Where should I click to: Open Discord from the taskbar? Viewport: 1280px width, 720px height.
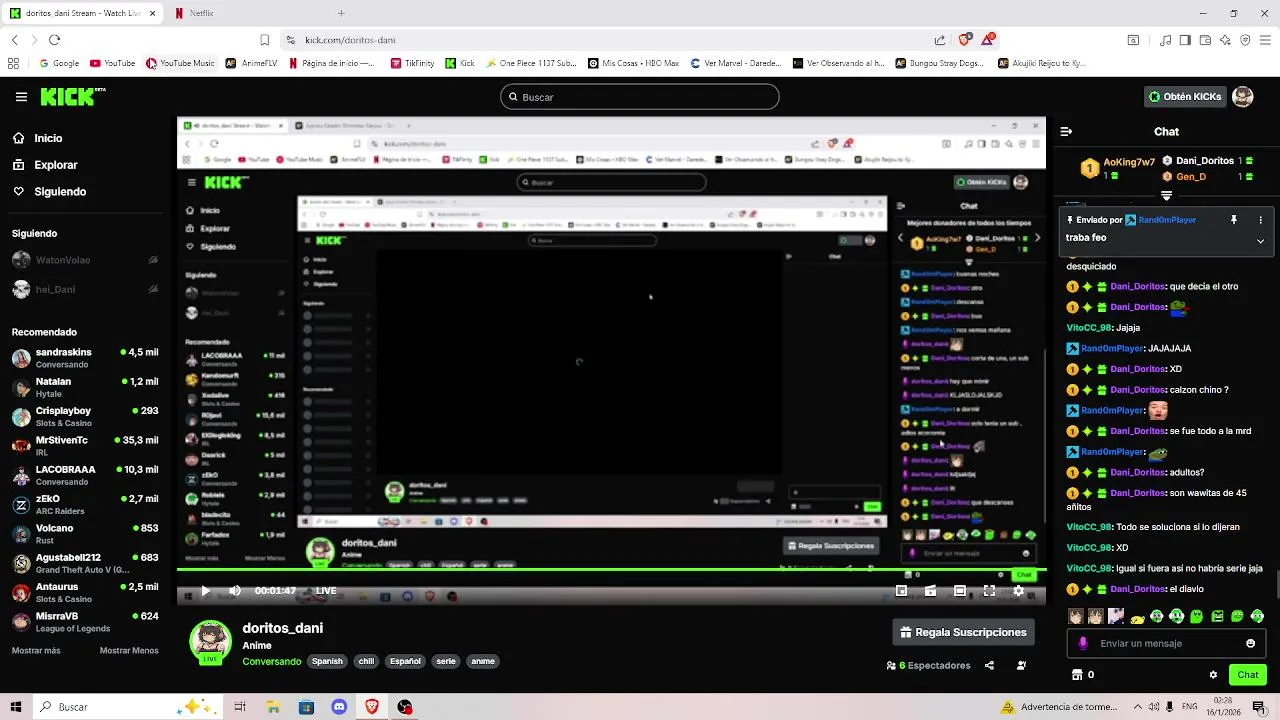[339, 707]
